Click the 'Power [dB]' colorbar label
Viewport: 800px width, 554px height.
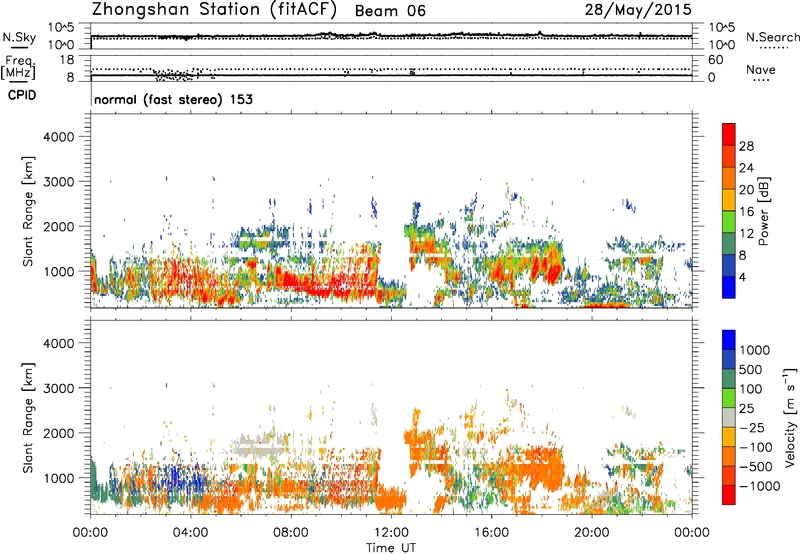point(763,211)
